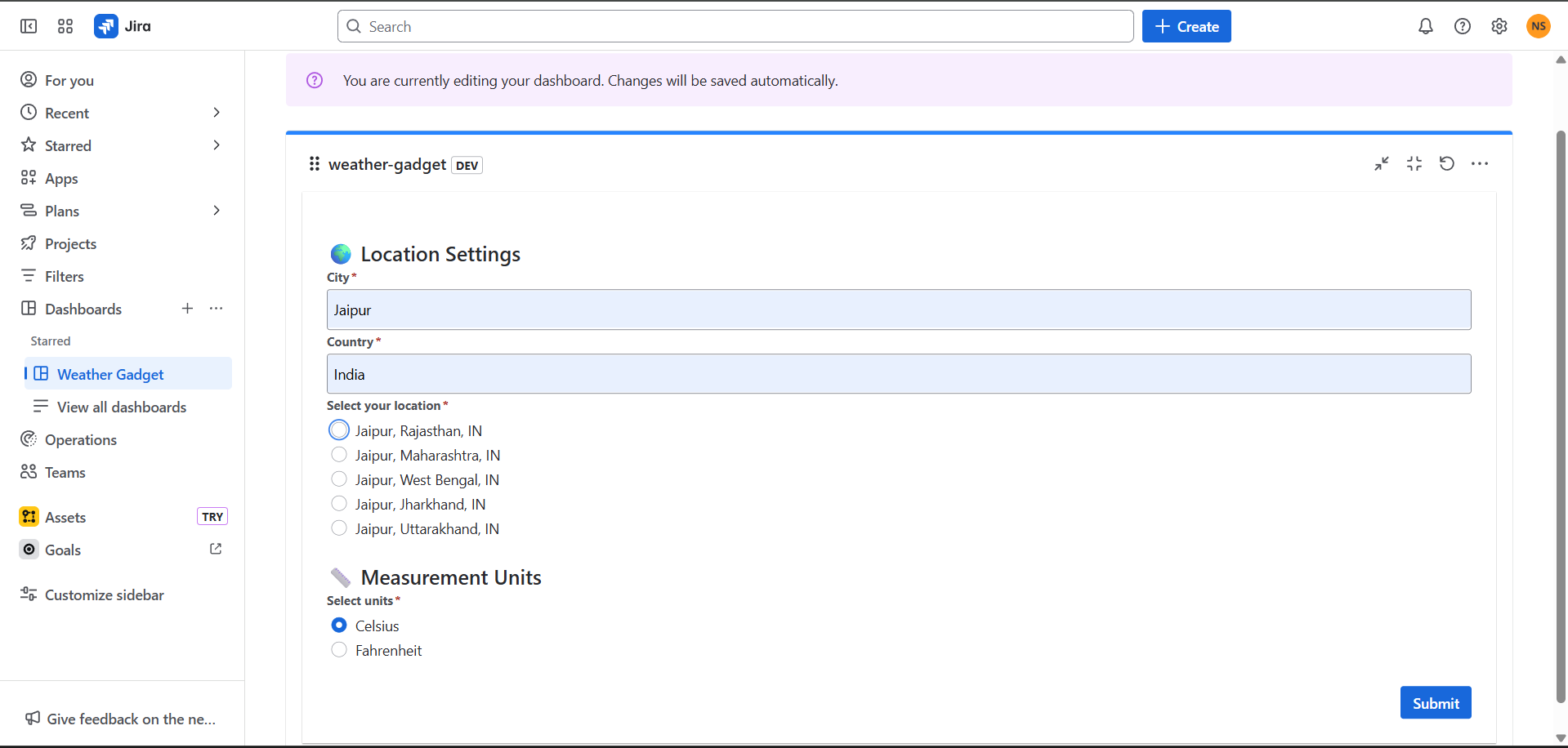The image size is (1568, 748).
Task: Click the page scrollbar up arrow
Action: point(1561,60)
